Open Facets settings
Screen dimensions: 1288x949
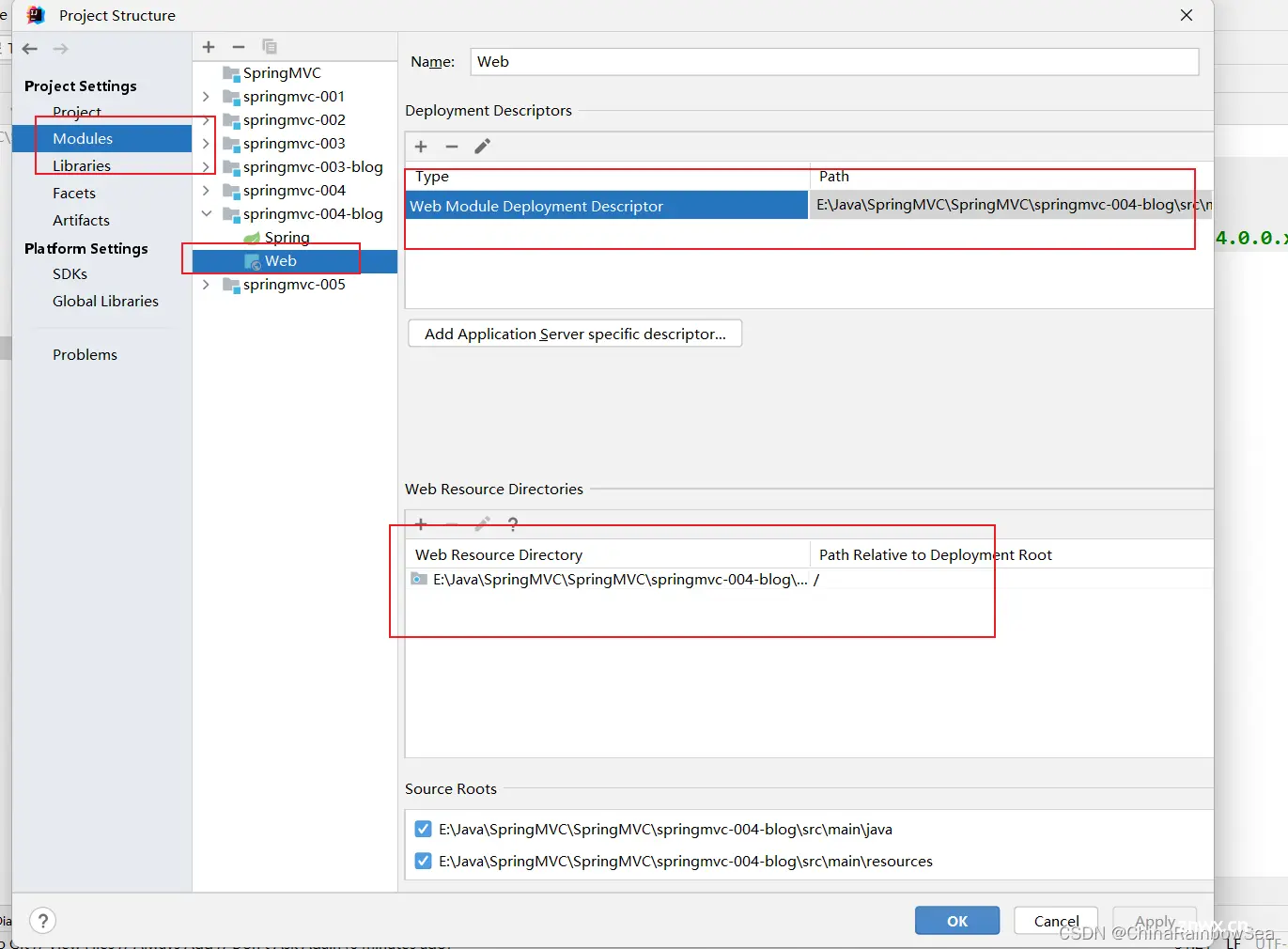click(x=74, y=193)
